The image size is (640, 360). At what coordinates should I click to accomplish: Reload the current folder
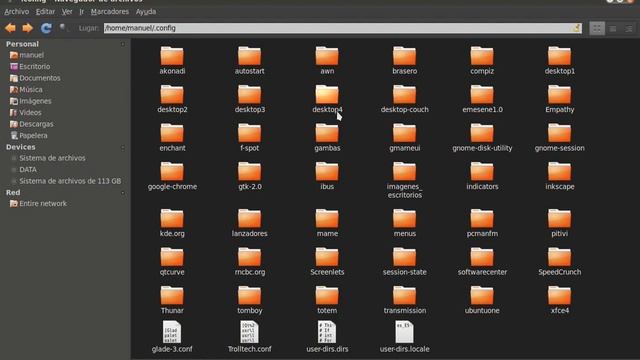click(46, 28)
